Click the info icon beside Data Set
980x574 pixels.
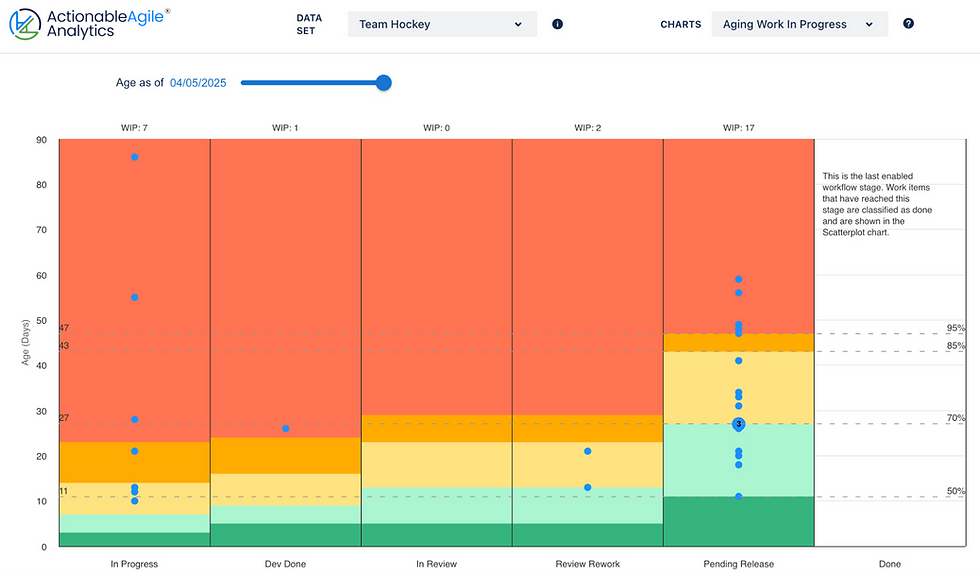tap(558, 24)
